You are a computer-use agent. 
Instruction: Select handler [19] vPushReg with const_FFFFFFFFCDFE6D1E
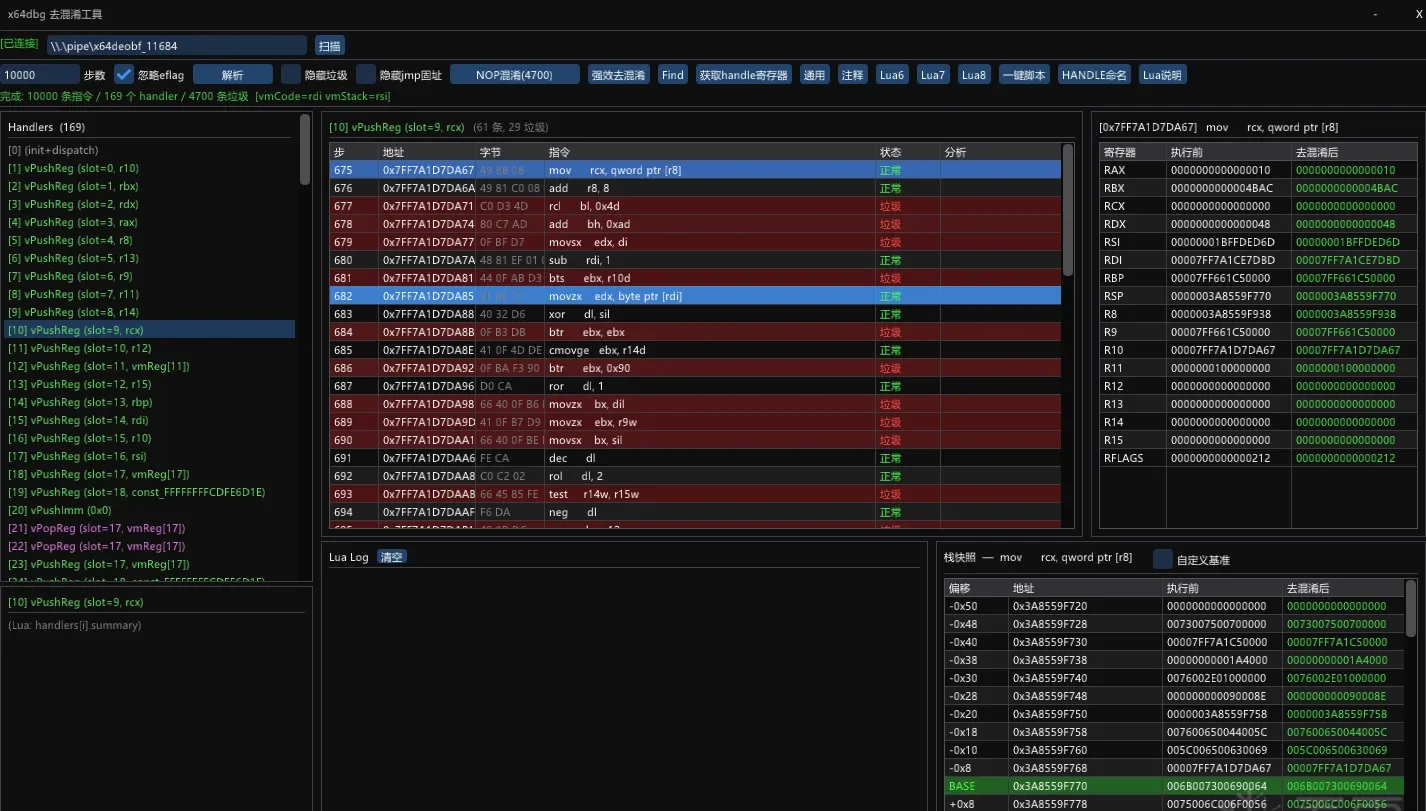(150, 492)
